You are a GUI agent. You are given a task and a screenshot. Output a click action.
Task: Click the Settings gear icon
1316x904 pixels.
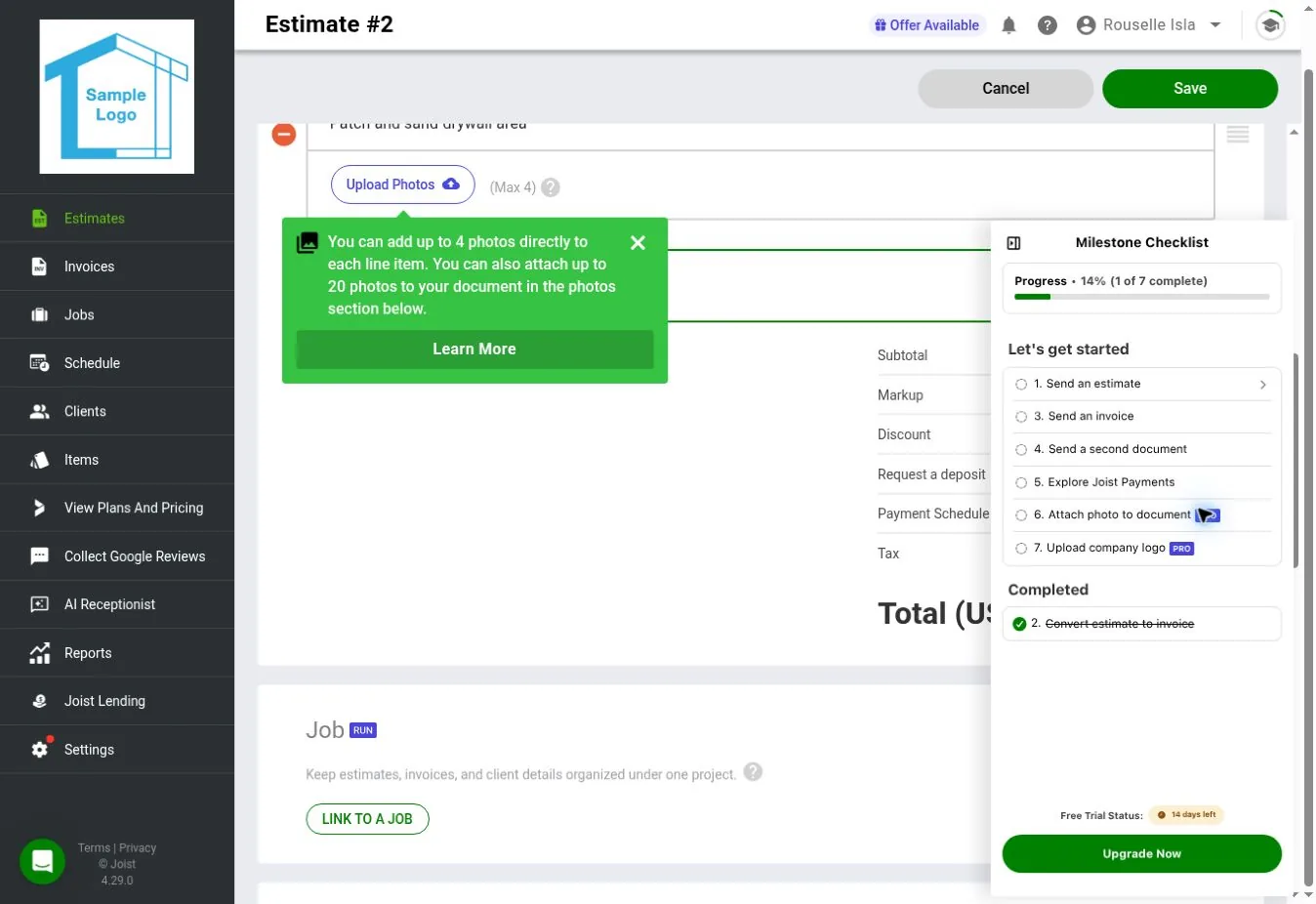point(39,750)
